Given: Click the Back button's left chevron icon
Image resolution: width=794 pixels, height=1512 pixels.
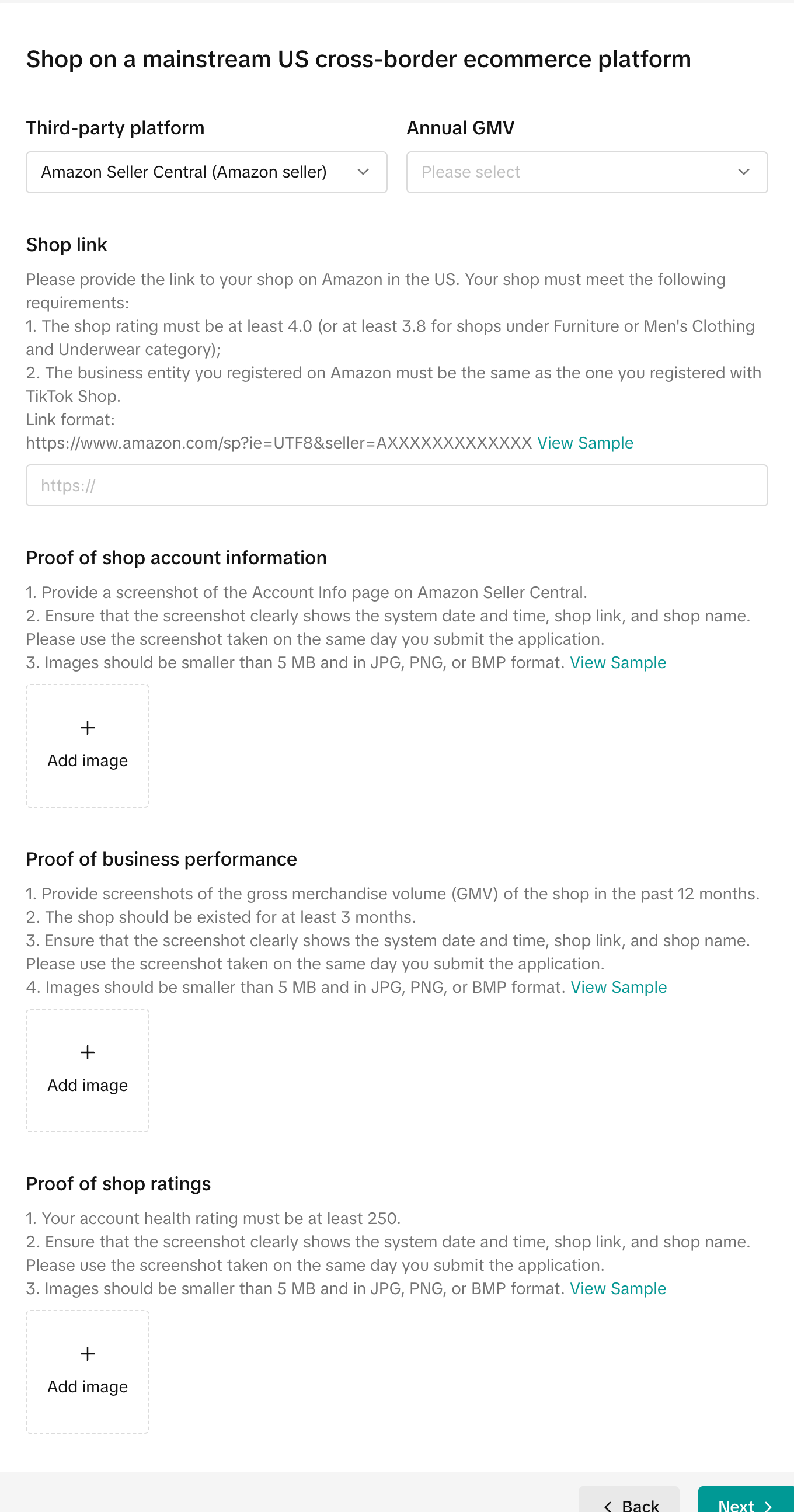Looking at the screenshot, I should [608, 1506].
